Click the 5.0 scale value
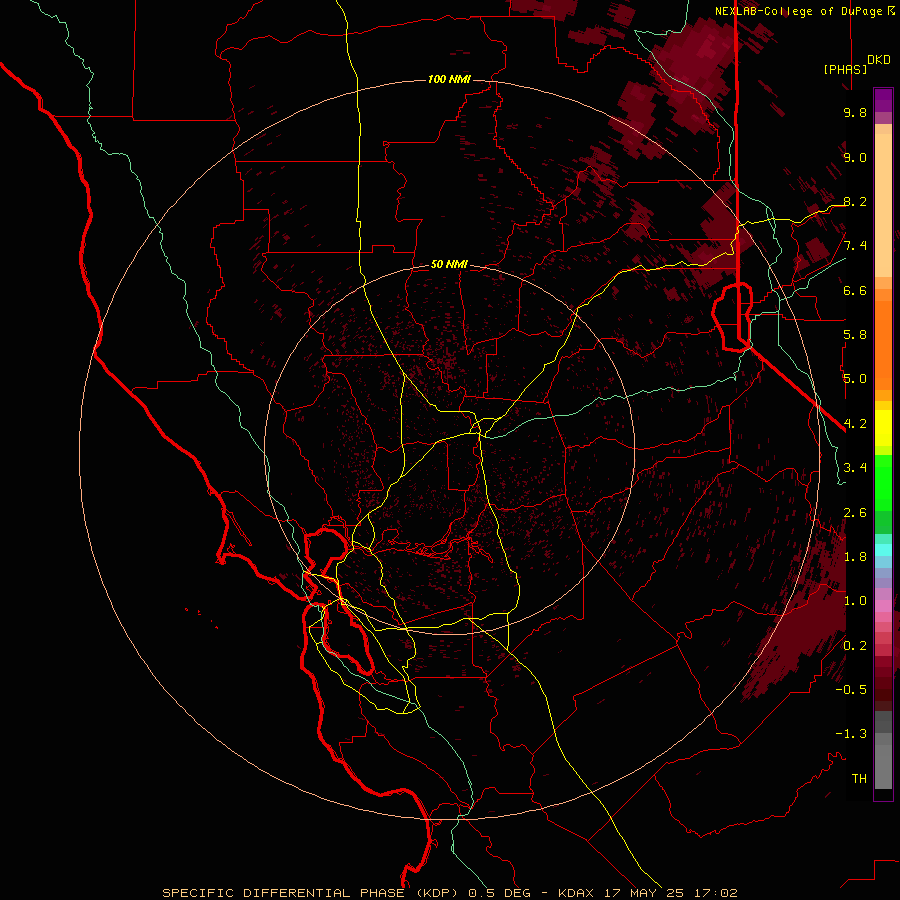This screenshot has width=900, height=900. point(855,379)
